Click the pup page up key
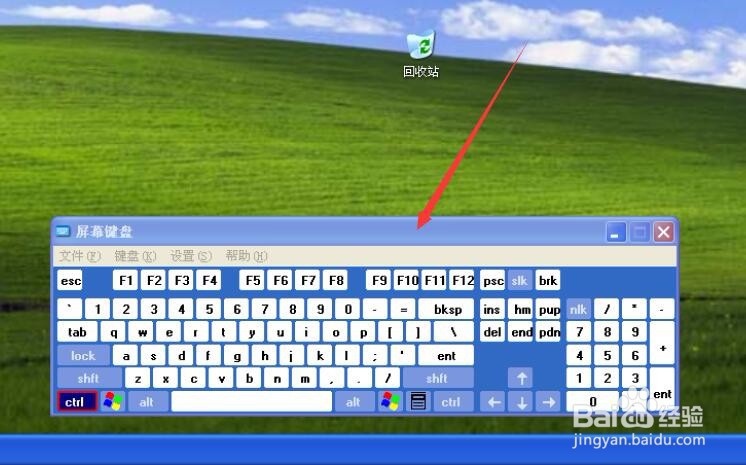 point(548,309)
